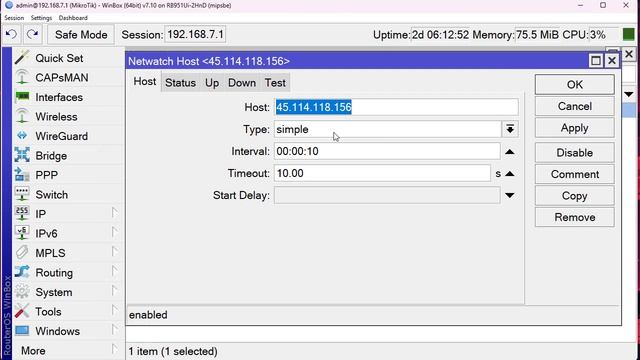This screenshot has height=360, width=640.
Task: Select the More sidebar entry
Action: coord(33,351)
